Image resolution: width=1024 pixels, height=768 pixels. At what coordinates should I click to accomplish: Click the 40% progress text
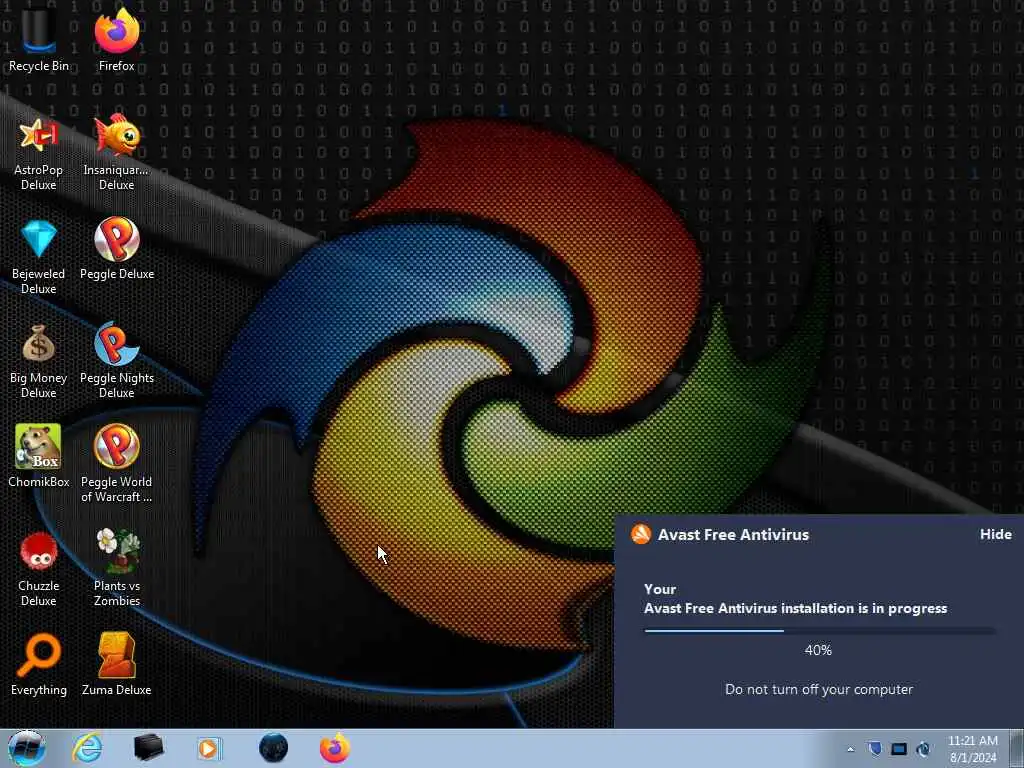coord(818,650)
